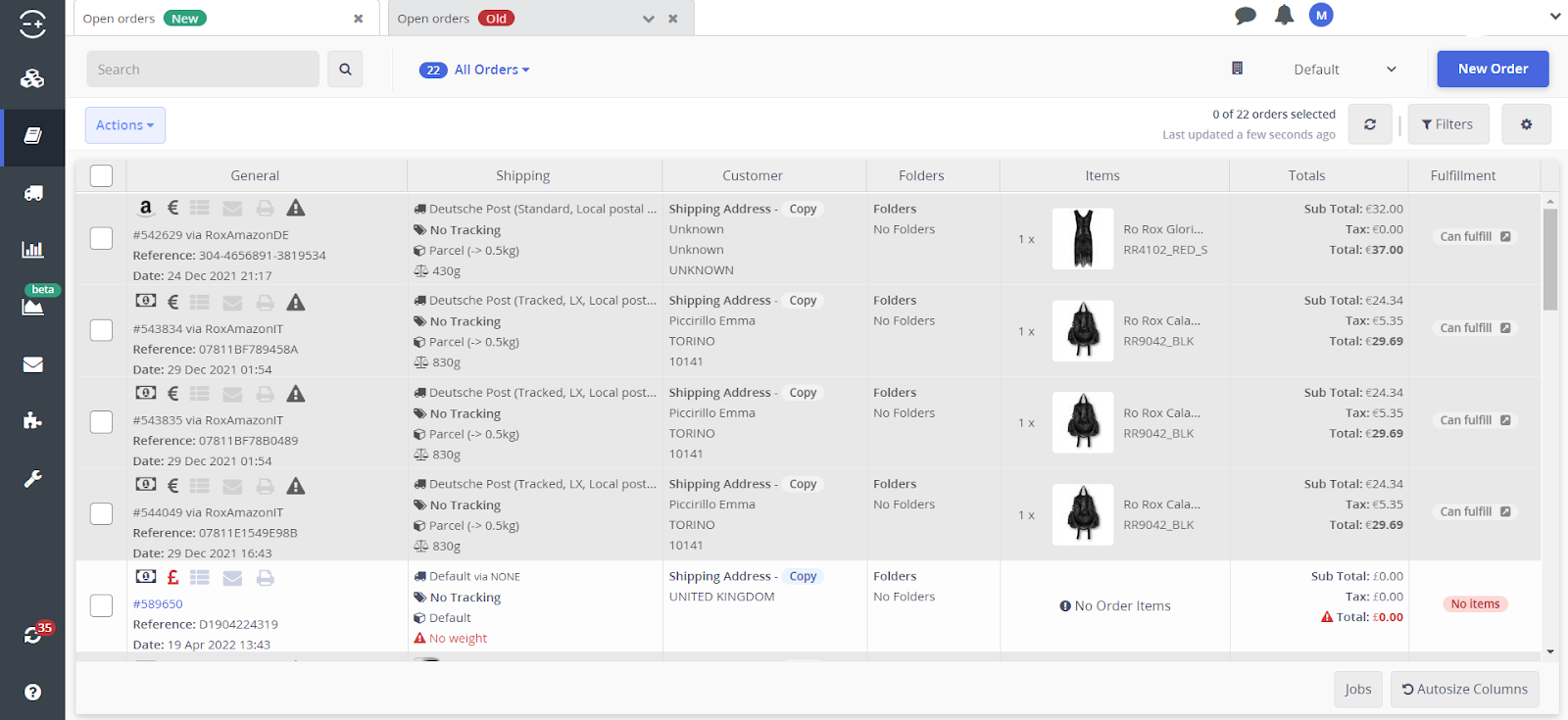The height and width of the screenshot is (720, 1568).
Task: Open the beta analytics sidebar icon
Action: 32,306
